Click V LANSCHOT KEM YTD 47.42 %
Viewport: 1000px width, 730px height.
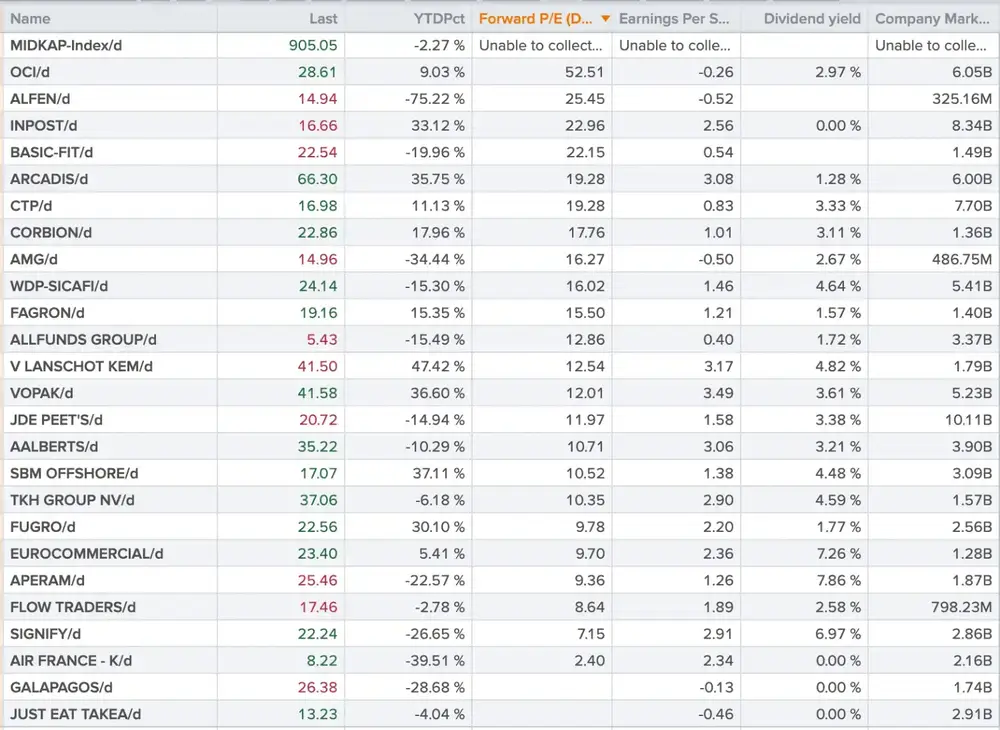point(438,367)
